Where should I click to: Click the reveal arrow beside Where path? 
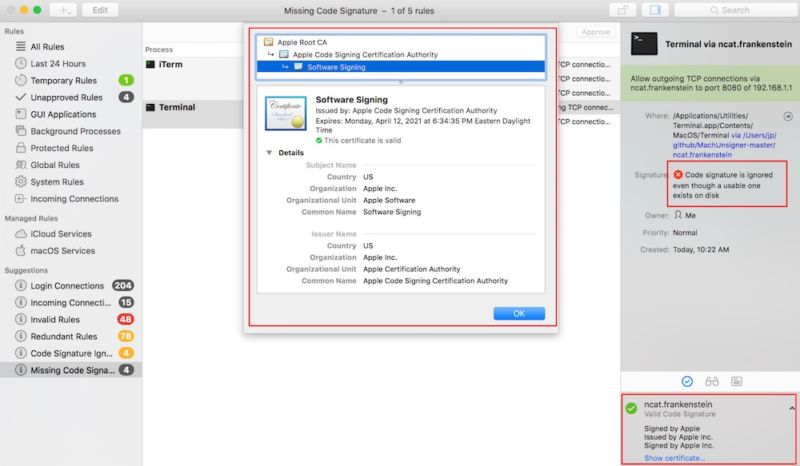pyautogui.click(x=788, y=116)
